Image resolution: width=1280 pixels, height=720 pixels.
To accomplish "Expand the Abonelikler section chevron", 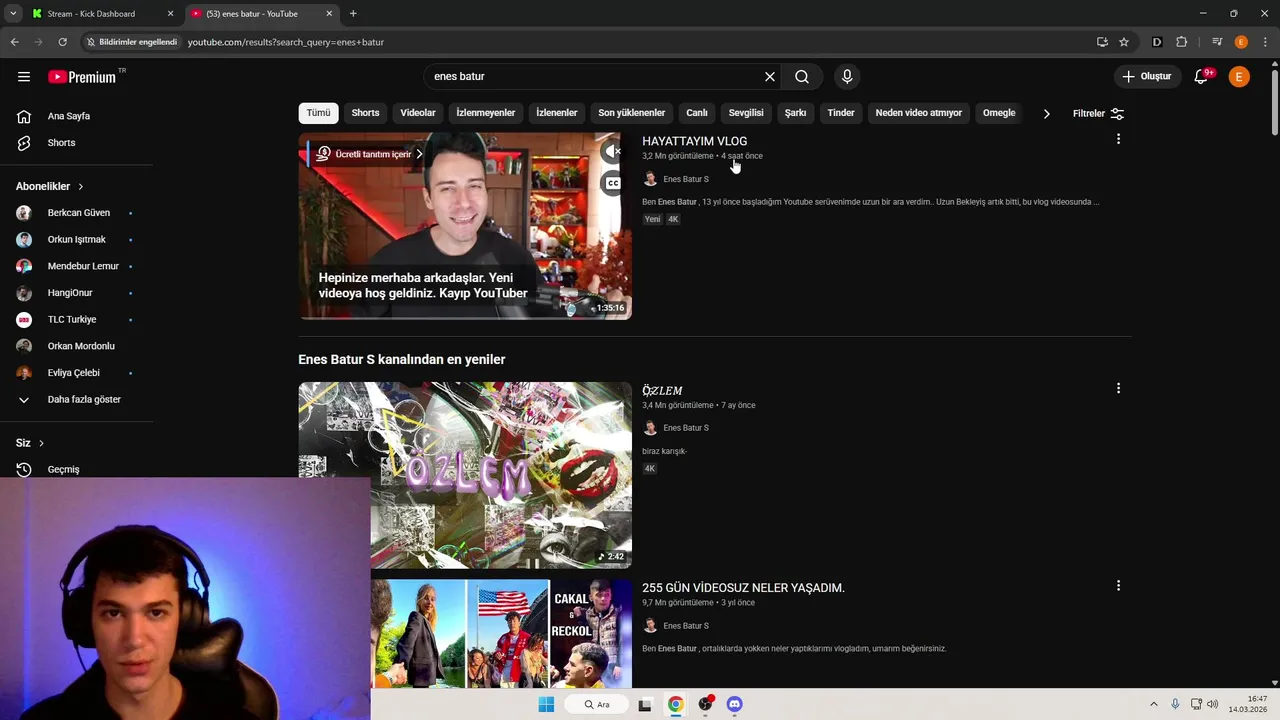I will click(x=81, y=187).
